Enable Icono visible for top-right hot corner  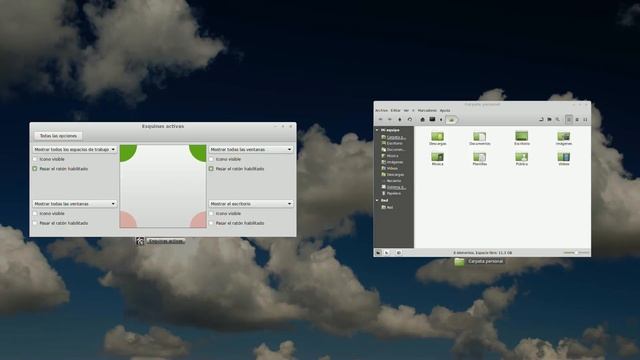pyautogui.click(x=211, y=159)
